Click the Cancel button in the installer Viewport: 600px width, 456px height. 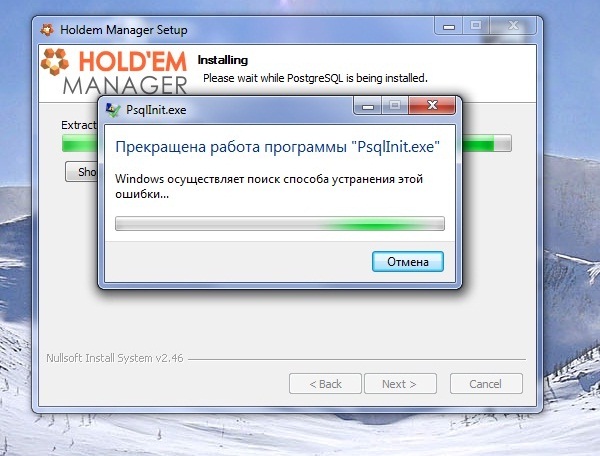486,384
